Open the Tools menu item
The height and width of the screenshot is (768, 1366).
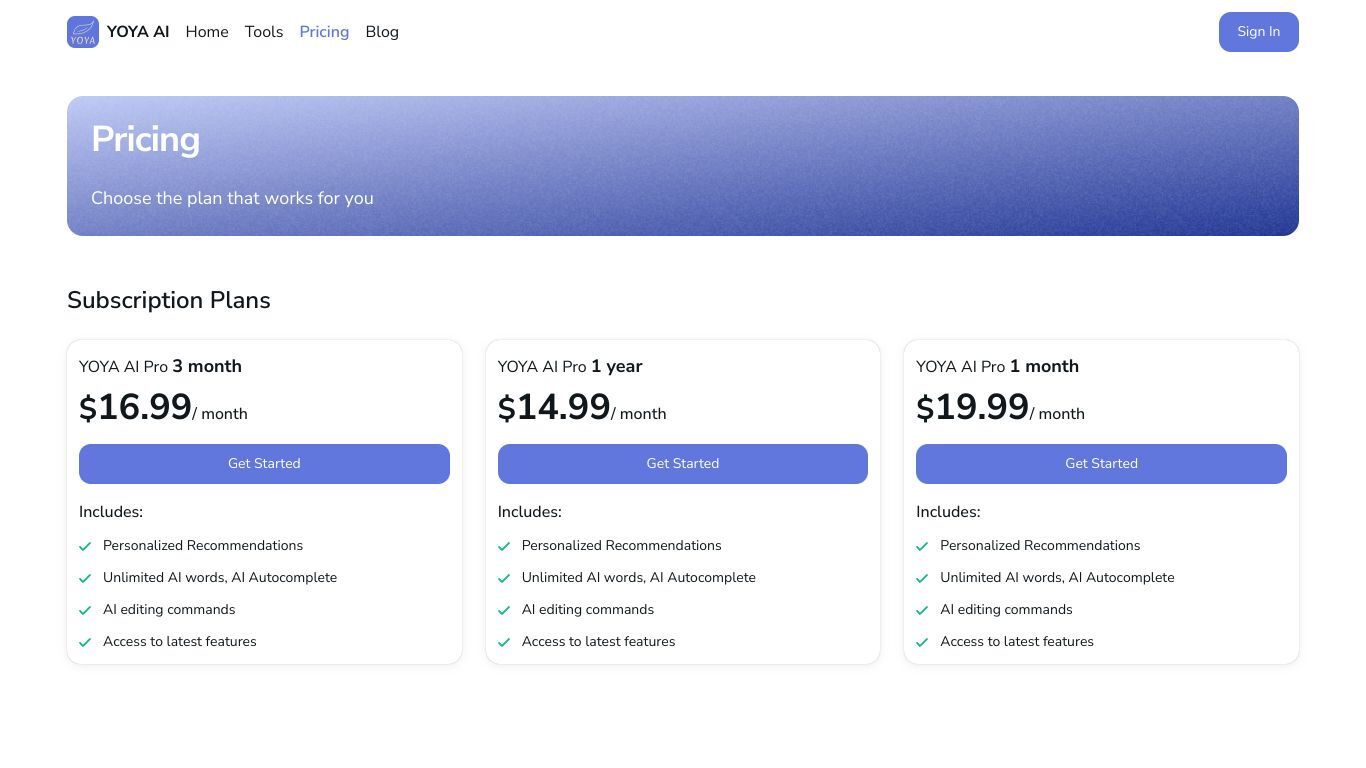click(x=264, y=32)
